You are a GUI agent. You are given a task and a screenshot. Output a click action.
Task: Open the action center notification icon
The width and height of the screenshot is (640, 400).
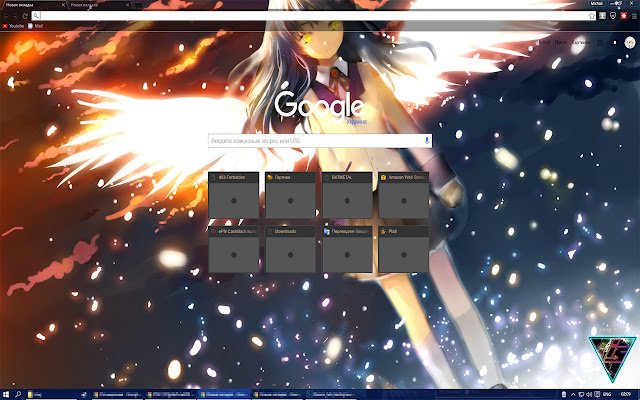597,394
